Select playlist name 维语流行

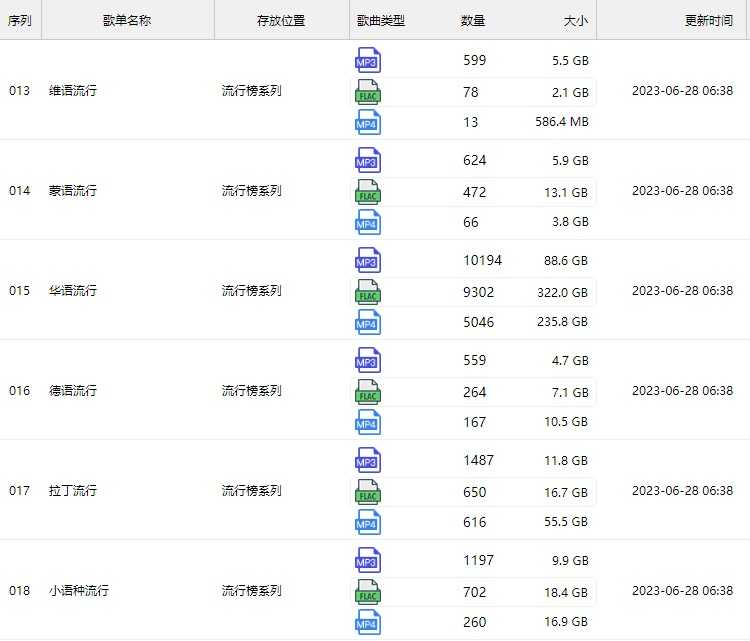tap(73, 90)
